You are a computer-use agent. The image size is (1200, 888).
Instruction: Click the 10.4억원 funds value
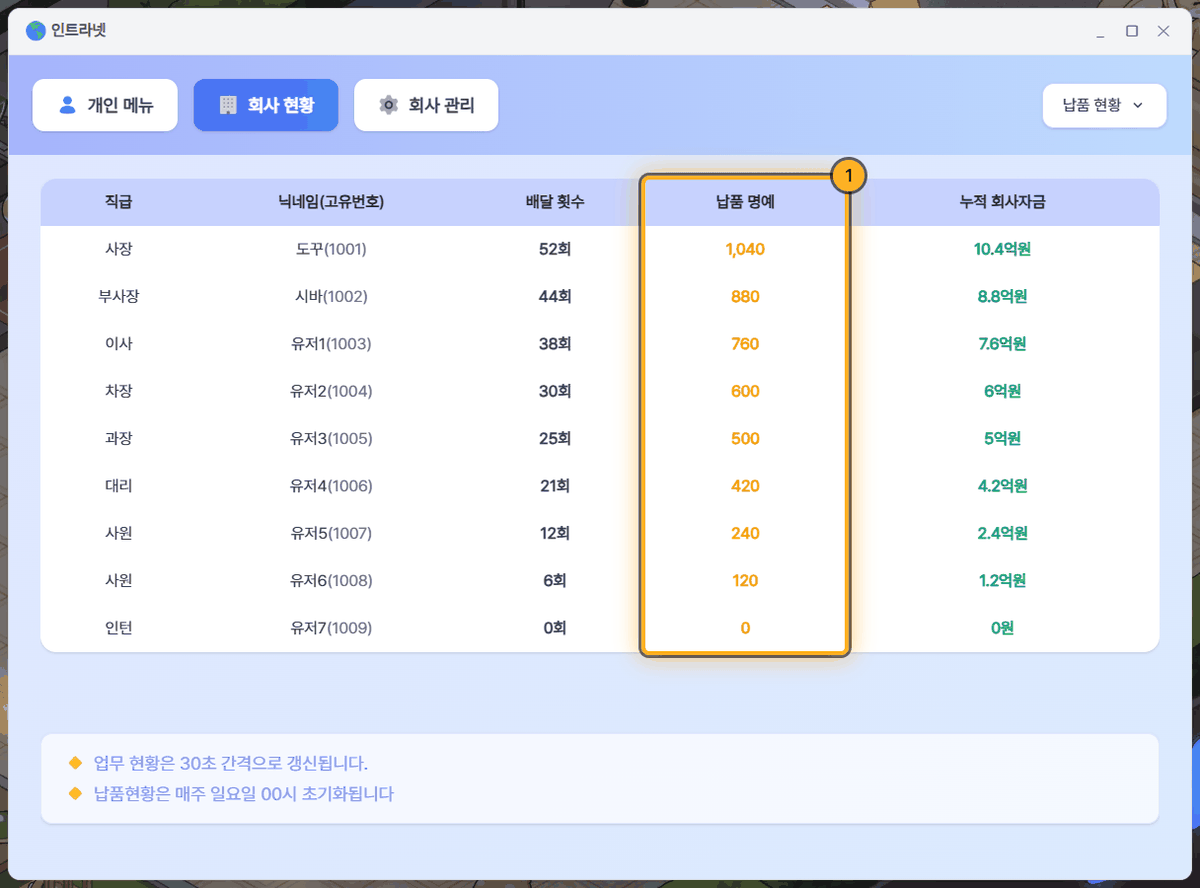pos(1003,249)
